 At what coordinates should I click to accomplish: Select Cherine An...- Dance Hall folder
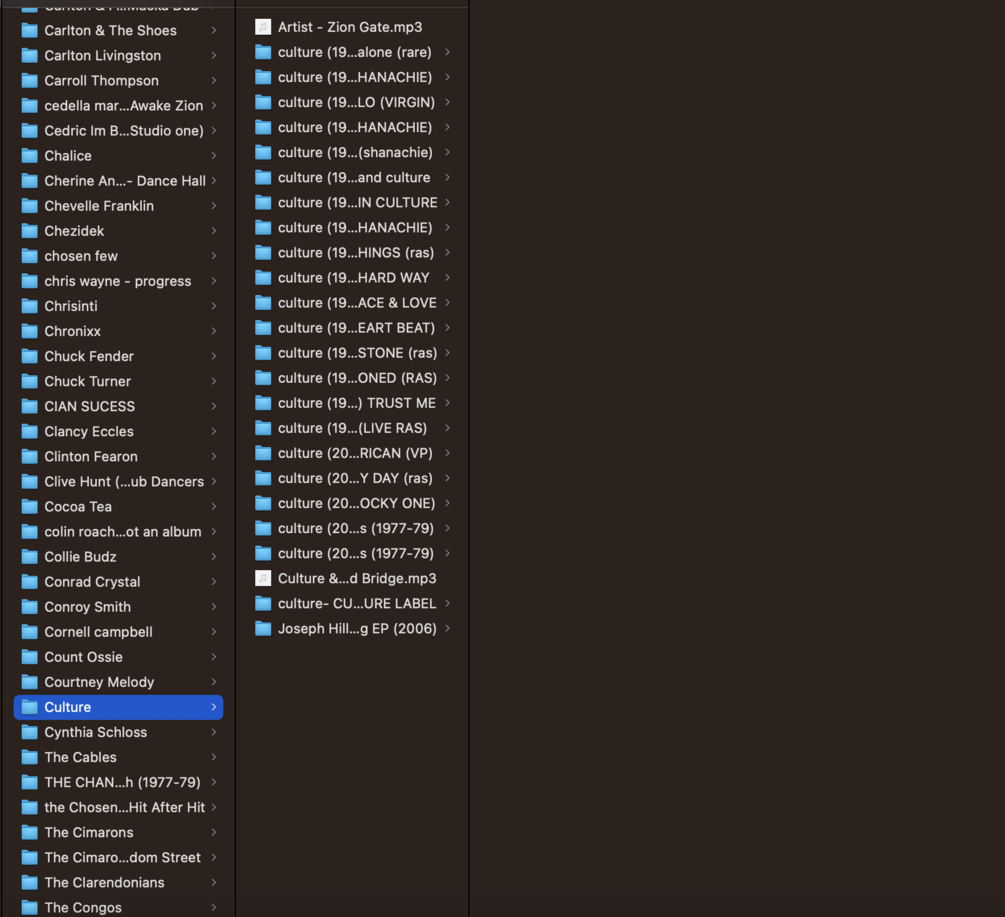point(119,181)
